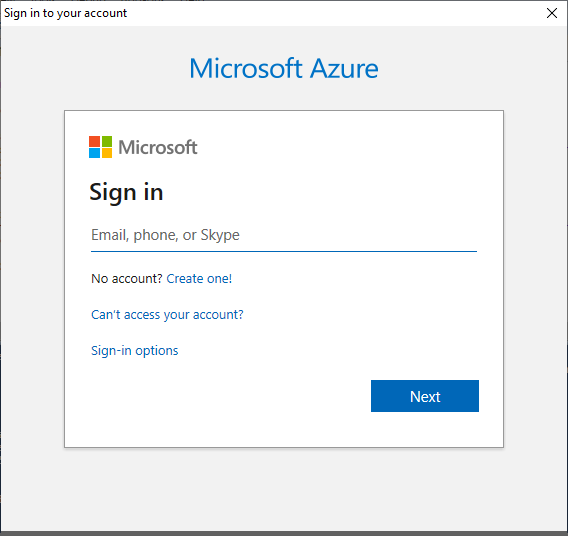Screen dimensions: 568x536
Task: Click the yellow square of the Microsoft logo
Action: coord(106,153)
